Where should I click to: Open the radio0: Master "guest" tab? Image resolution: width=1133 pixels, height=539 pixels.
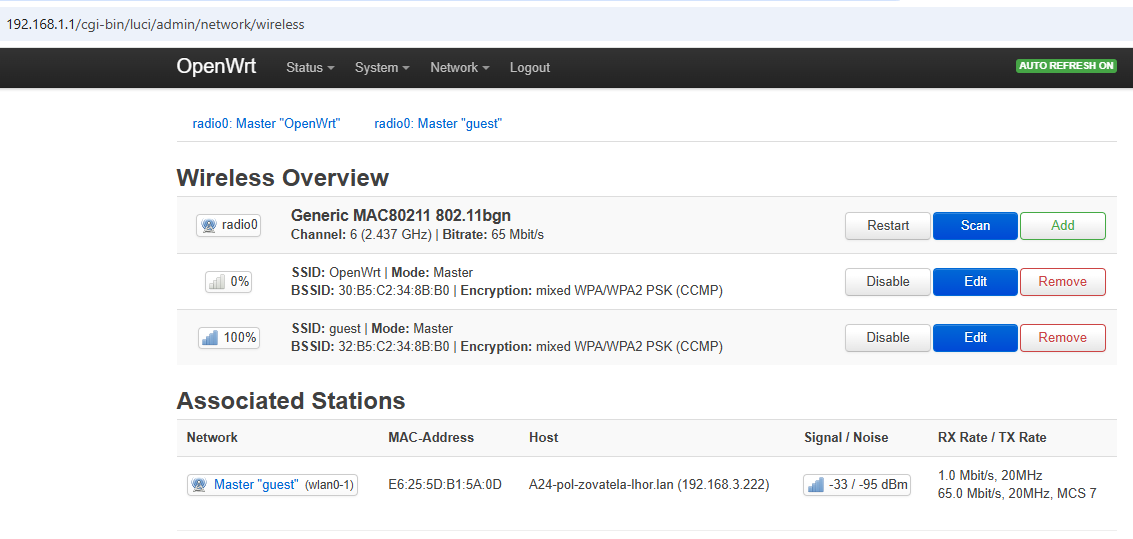(438, 124)
